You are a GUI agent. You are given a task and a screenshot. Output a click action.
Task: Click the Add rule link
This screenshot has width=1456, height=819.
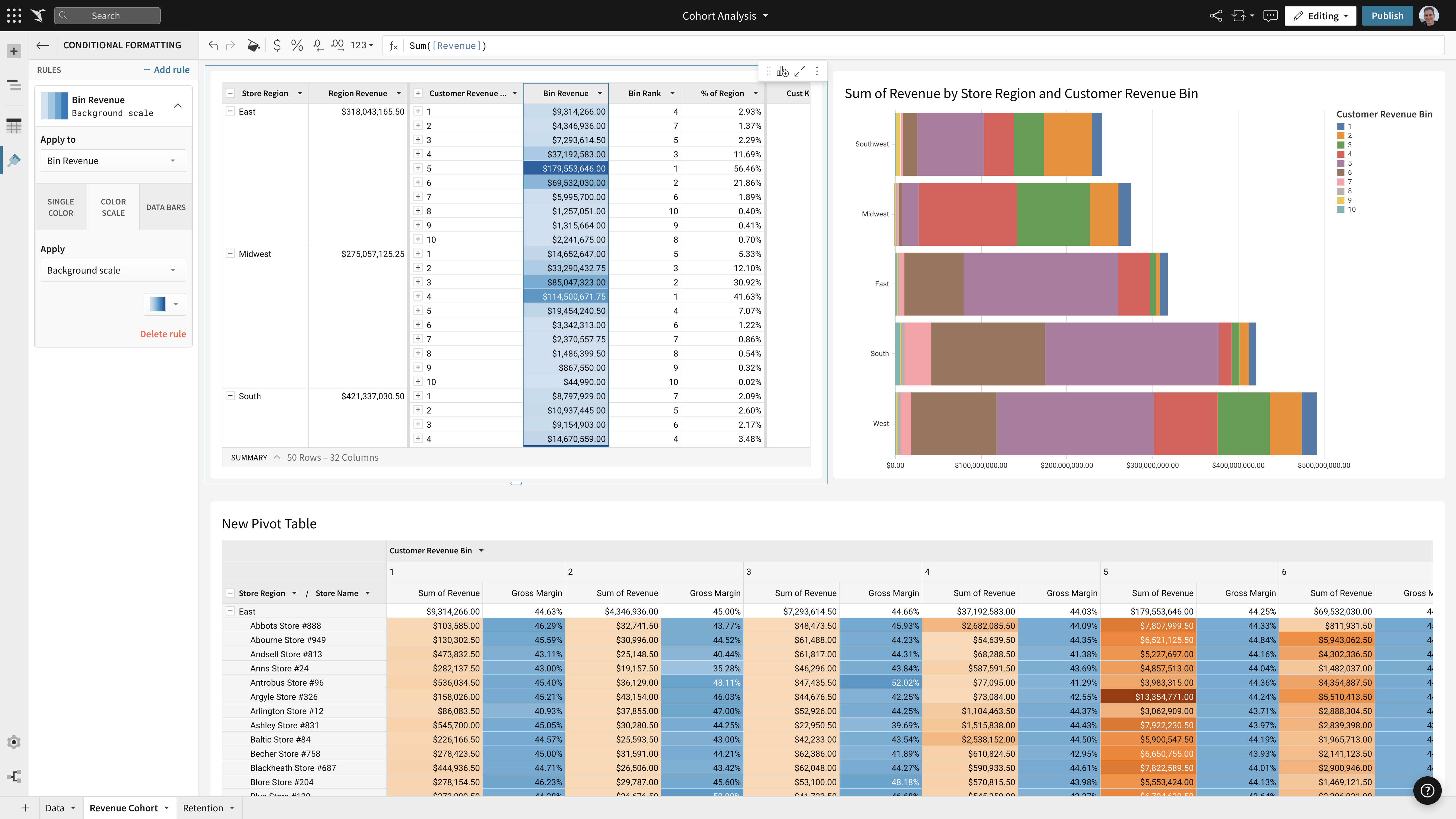(x=166, y=69)
